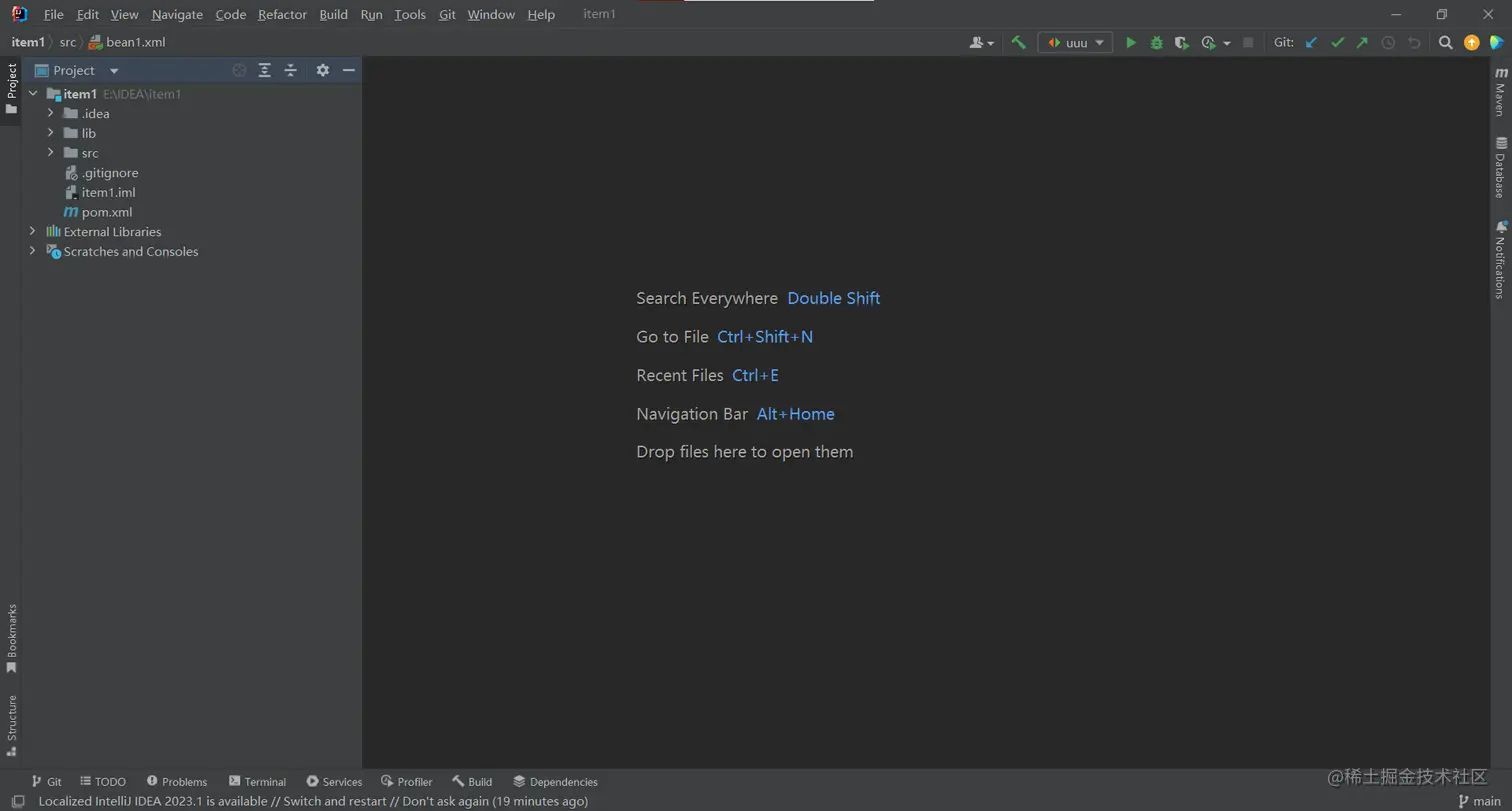Screen dimensions: 1512x811
Task: Open the Refactor menu
Action: coord(282,14)
